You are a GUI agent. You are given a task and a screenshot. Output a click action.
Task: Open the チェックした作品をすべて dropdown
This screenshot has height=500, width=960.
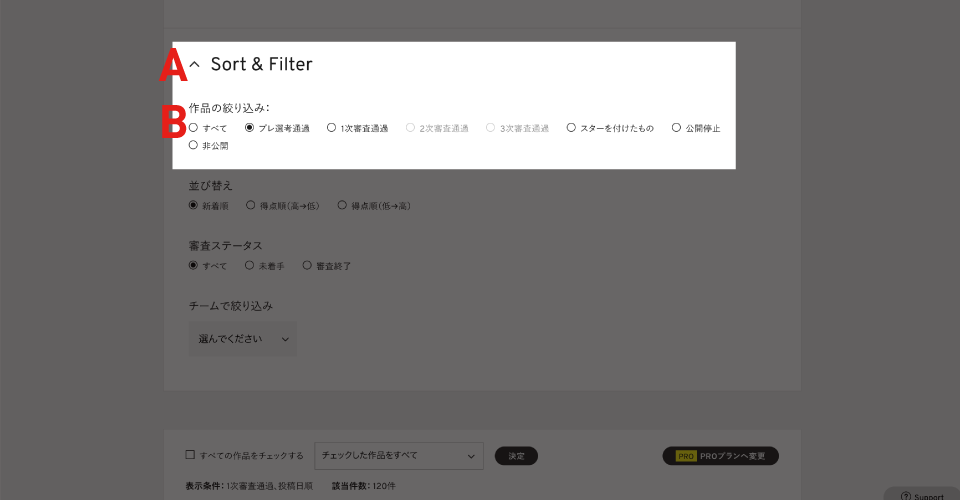[x=399, y=456]
